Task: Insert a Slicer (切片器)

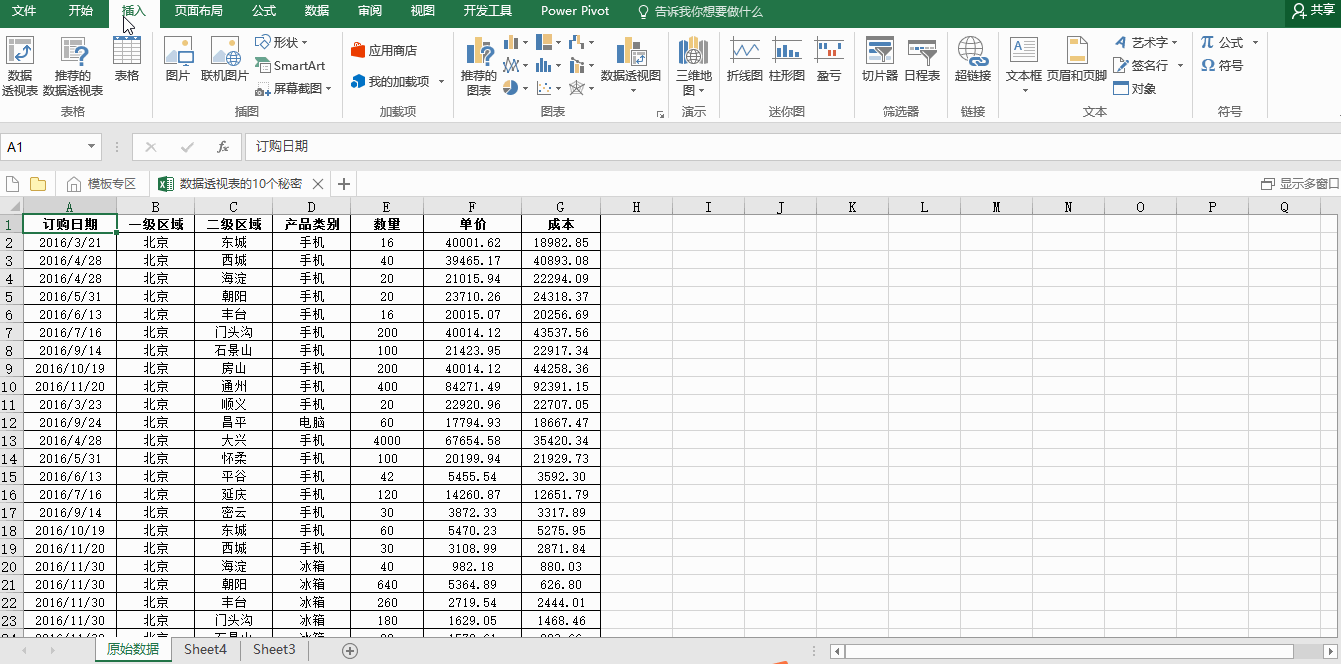Action: coord(880,60)
